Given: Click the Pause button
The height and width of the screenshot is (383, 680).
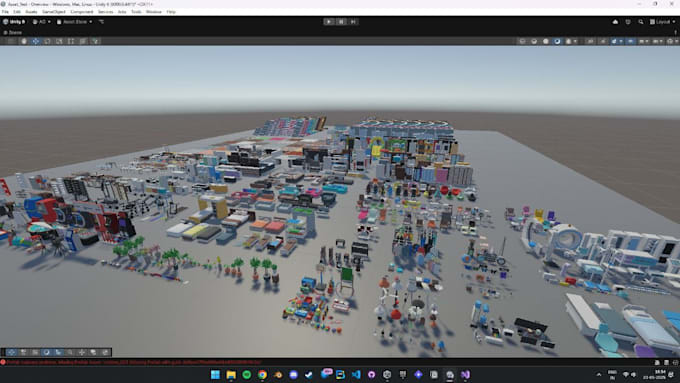Looking at the screenshot, I should [x=341, y=22].
